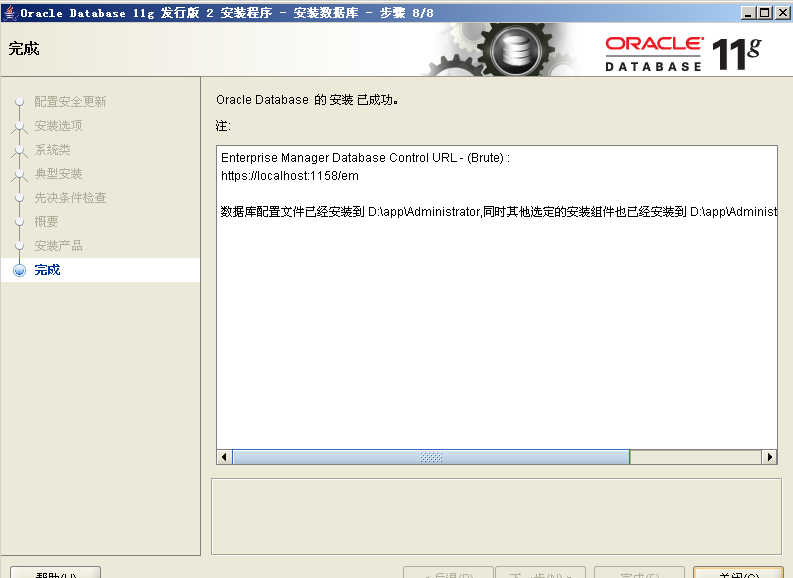
Task: Click the scrollbar's left arrow
Action: pos(224,457)
